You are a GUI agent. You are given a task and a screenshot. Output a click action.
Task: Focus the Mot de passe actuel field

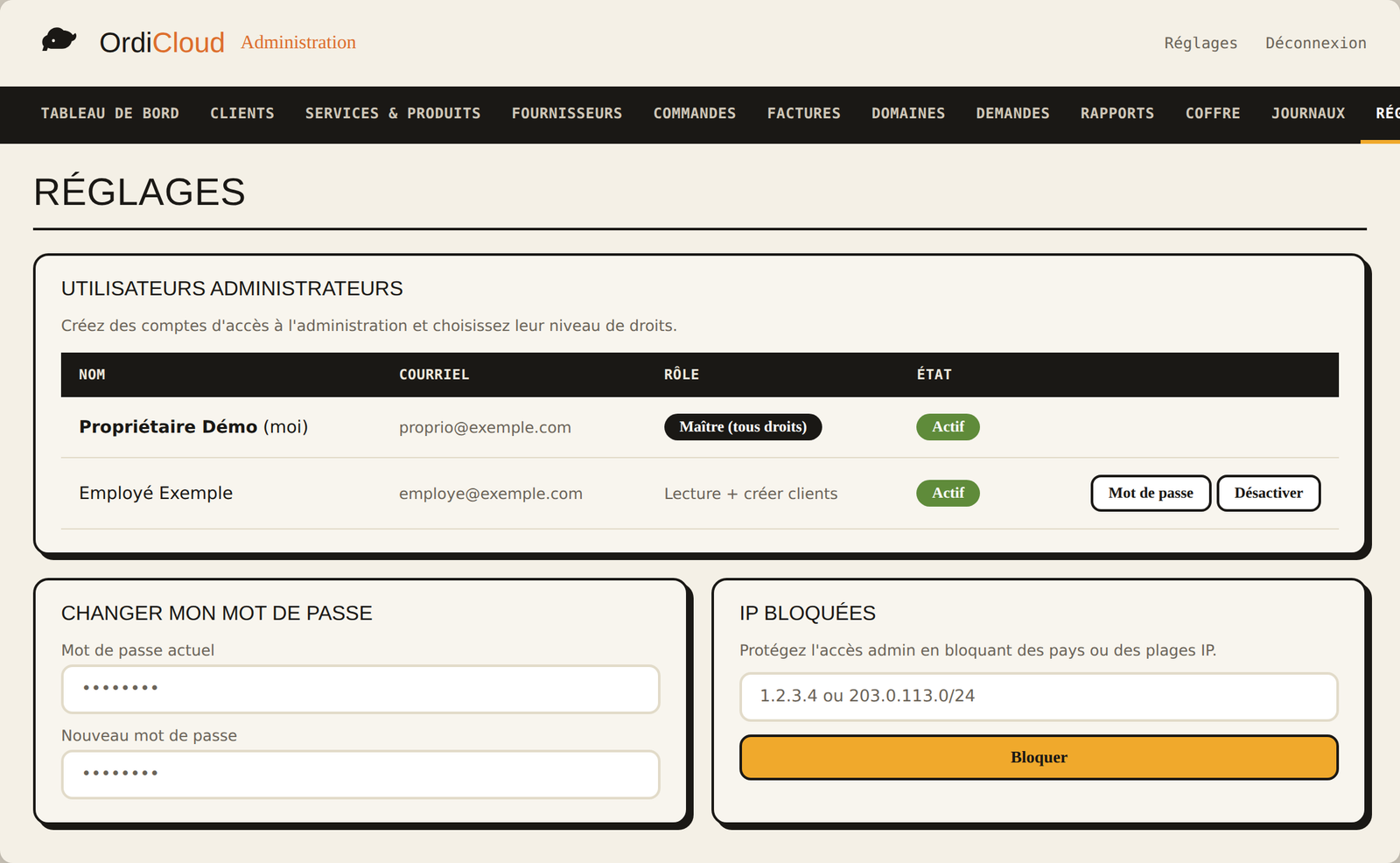tap(360, 689)
